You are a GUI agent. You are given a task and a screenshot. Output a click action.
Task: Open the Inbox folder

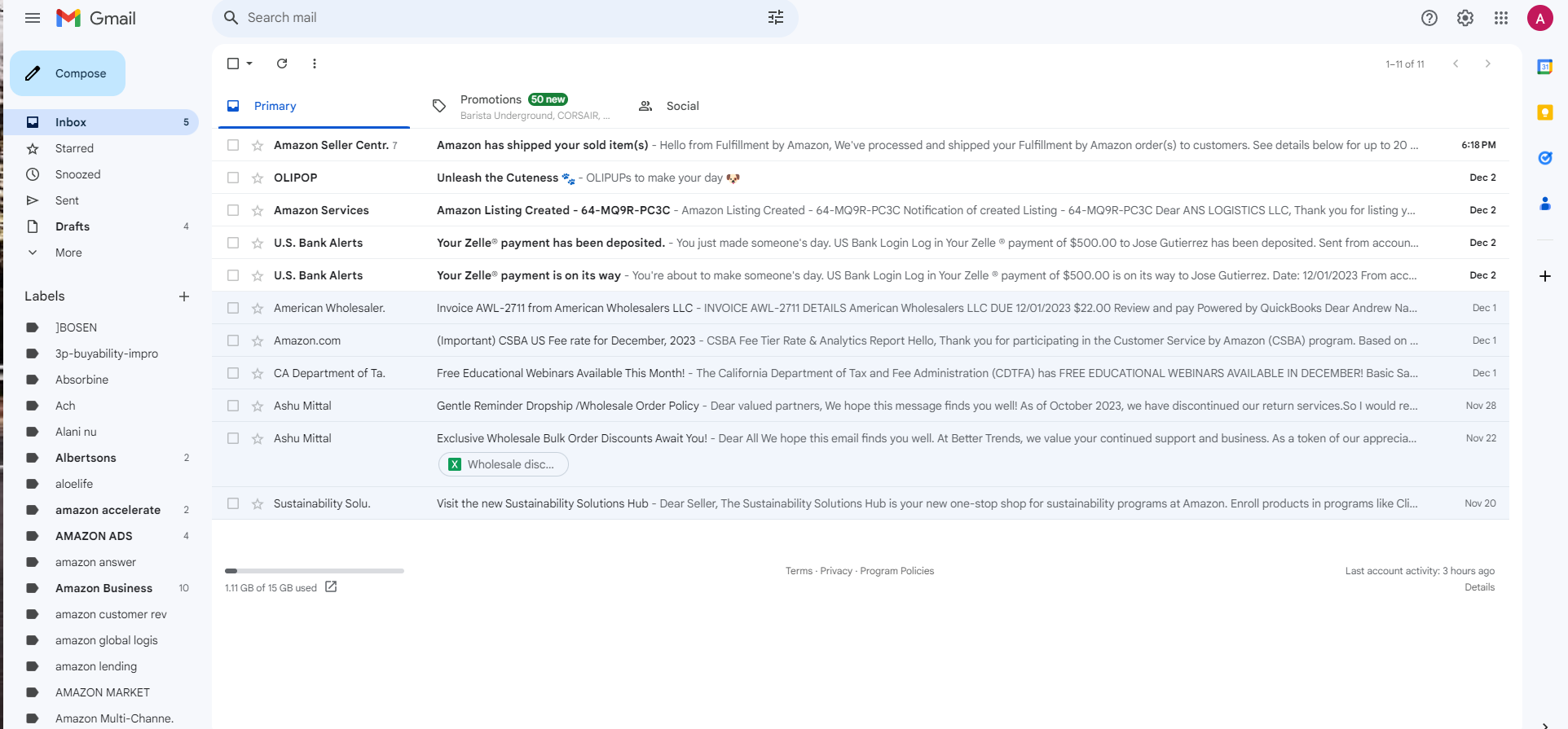(x=100, y=122)
